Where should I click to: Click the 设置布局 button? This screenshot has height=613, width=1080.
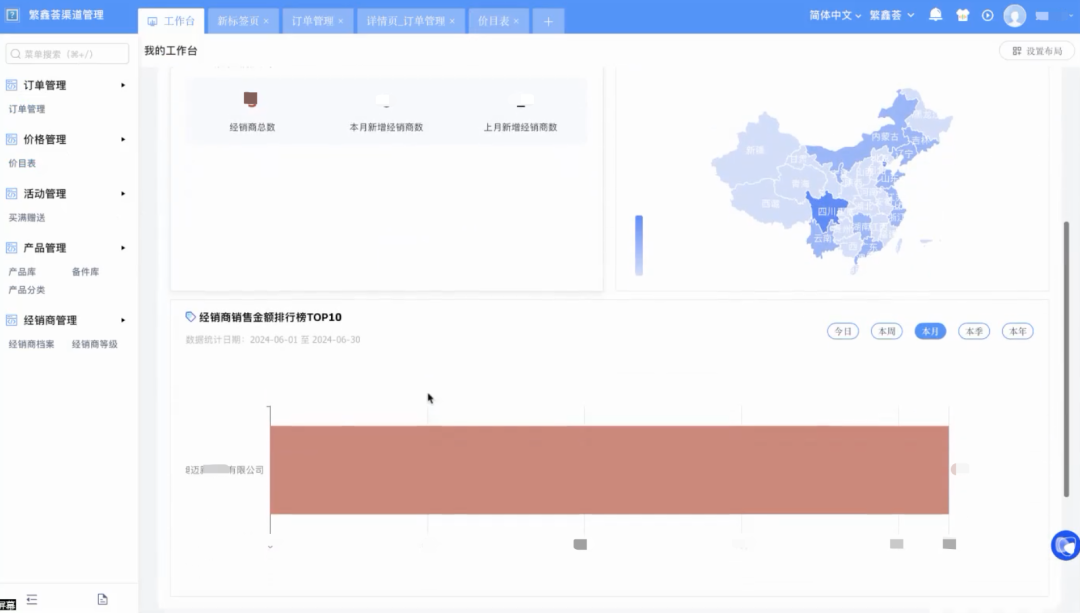coord(1038,51)
